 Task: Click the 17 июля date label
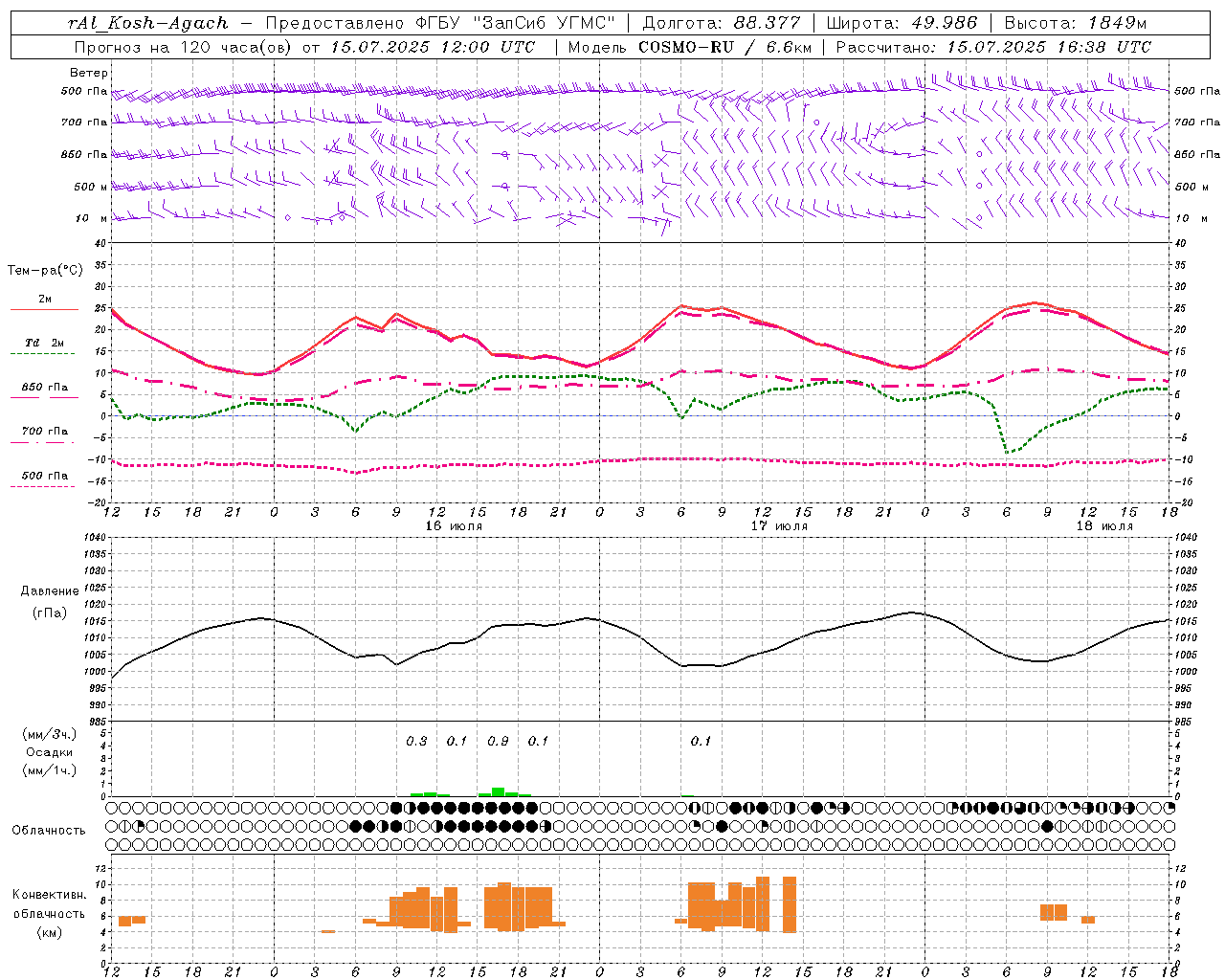779,526
